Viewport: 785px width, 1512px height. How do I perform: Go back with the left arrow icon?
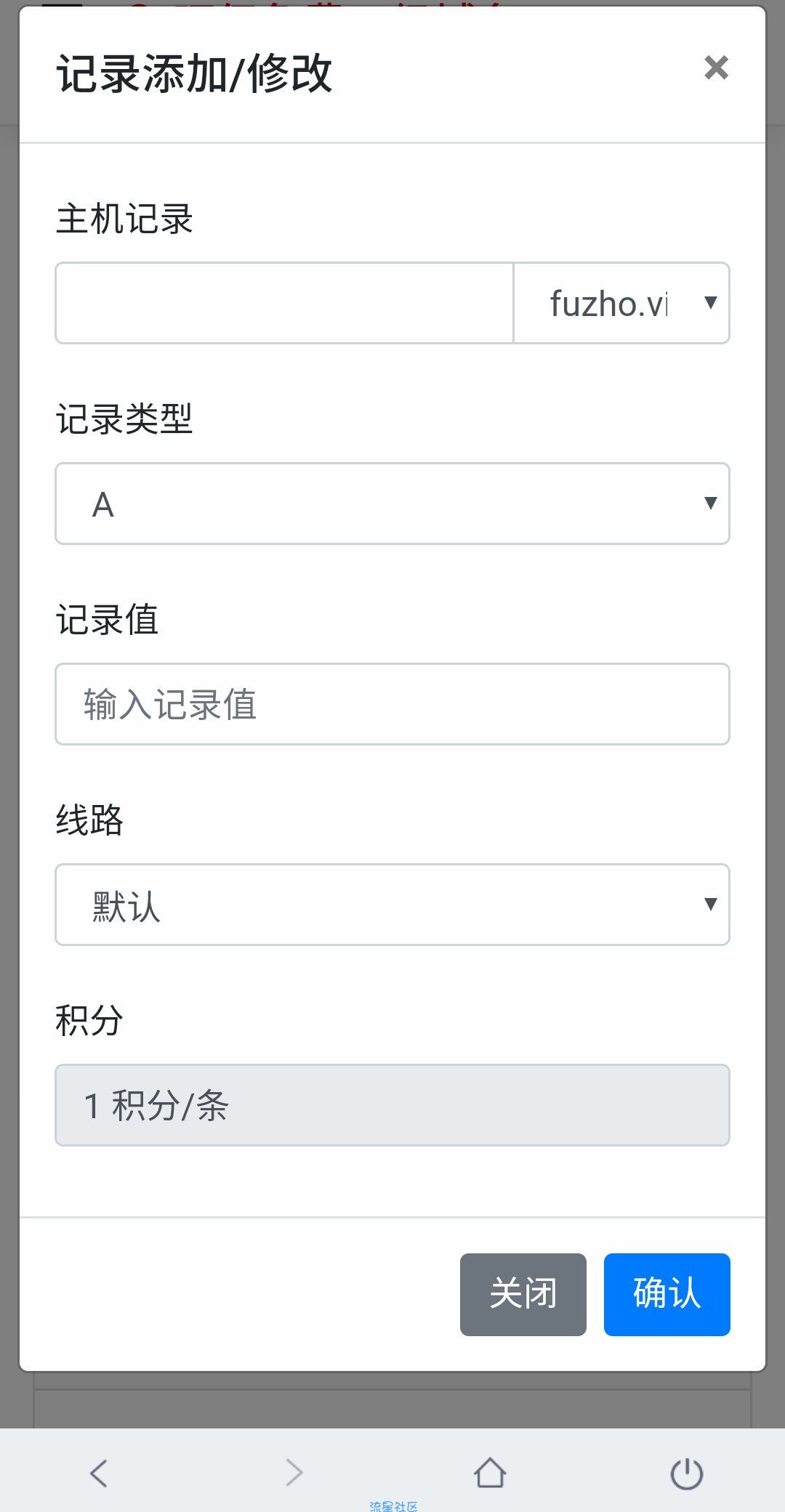[99, 1473]
